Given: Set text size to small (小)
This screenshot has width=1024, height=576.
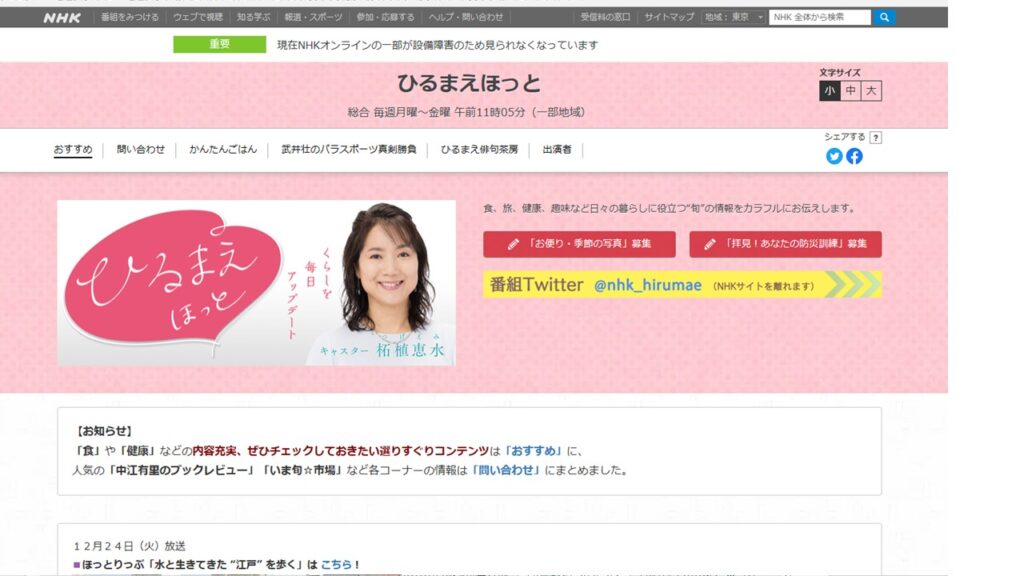Looking at the screenshot, I should (829, 91).
